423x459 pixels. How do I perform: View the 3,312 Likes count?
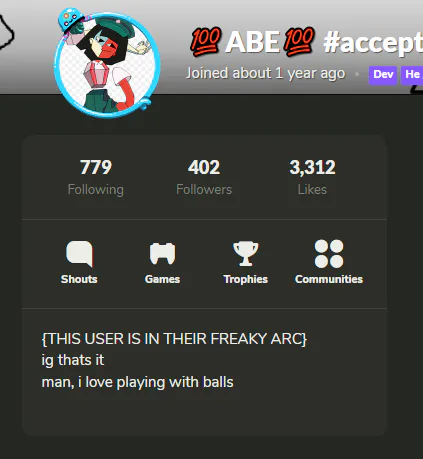click(x=312, y=177)
